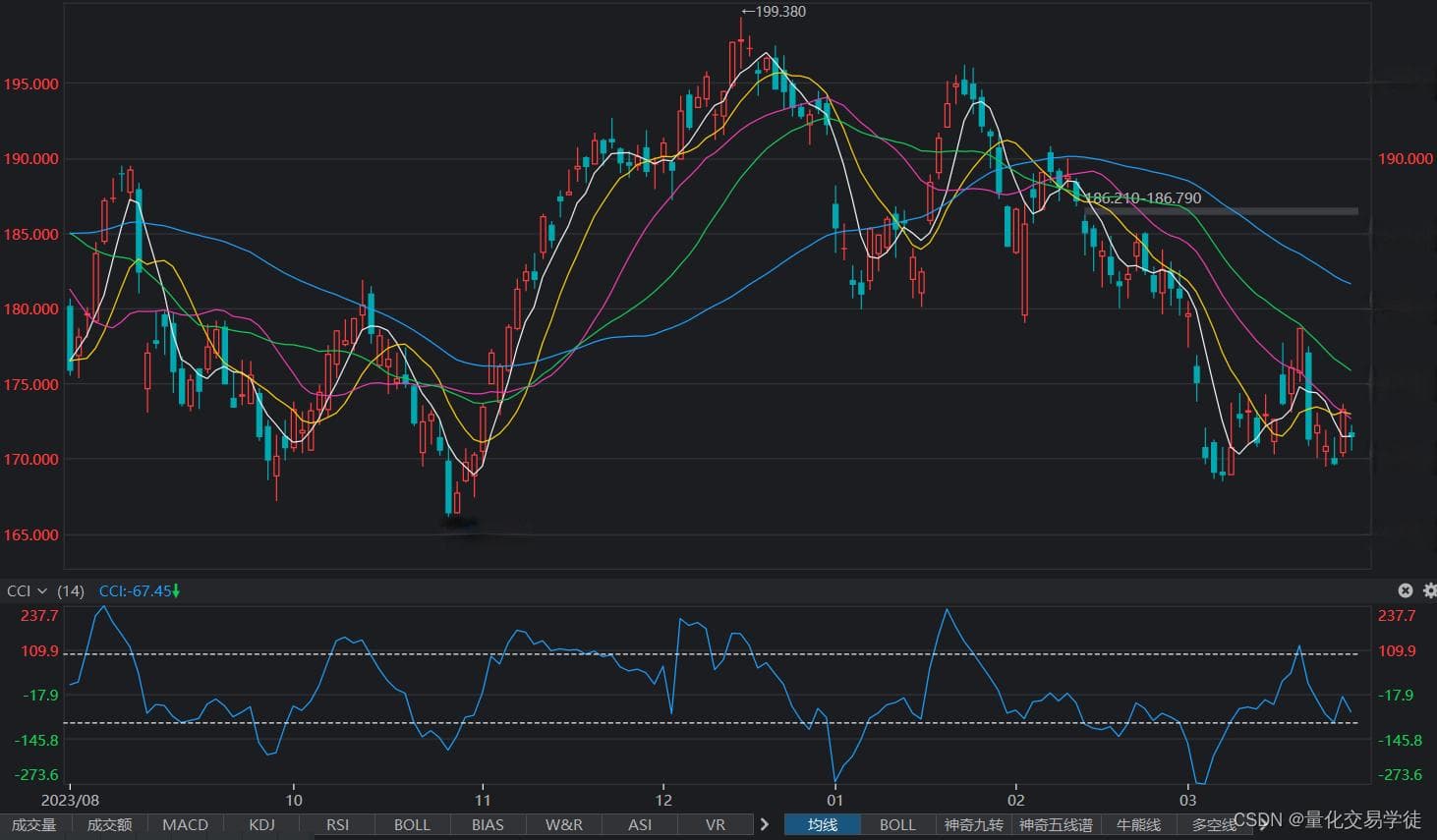Expand the CCI indicator dropdown
The width and height of the screenshot is (1437, 840).
[x=41, y=591]
